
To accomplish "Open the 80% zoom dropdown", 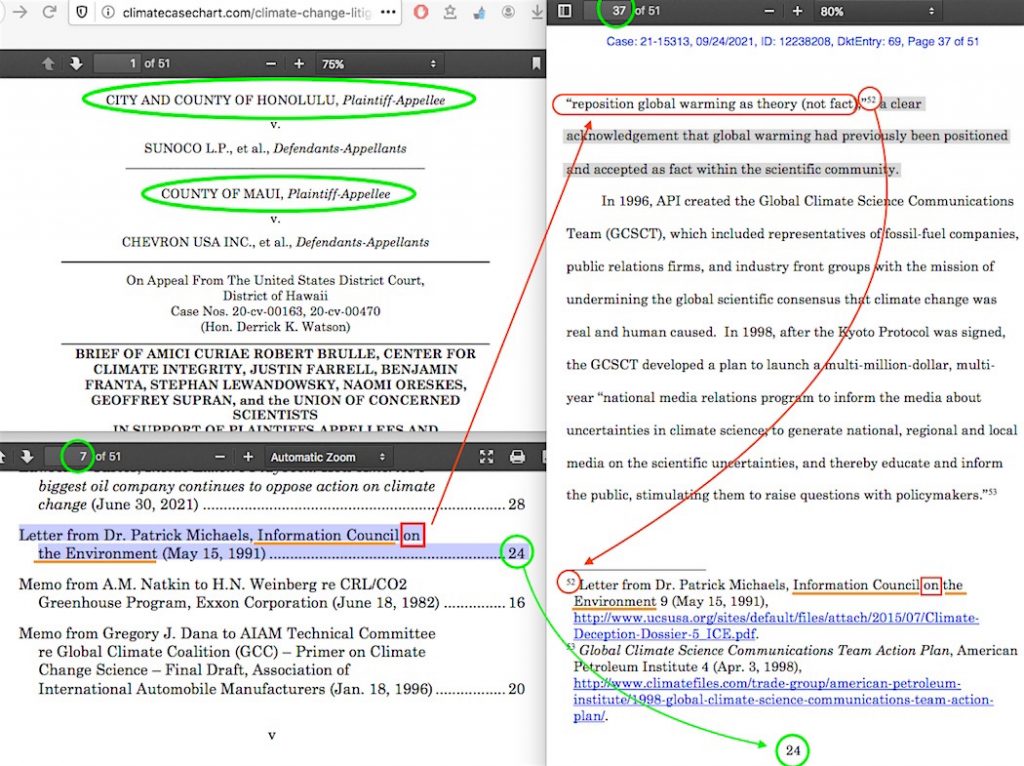I will pos(877,11).
